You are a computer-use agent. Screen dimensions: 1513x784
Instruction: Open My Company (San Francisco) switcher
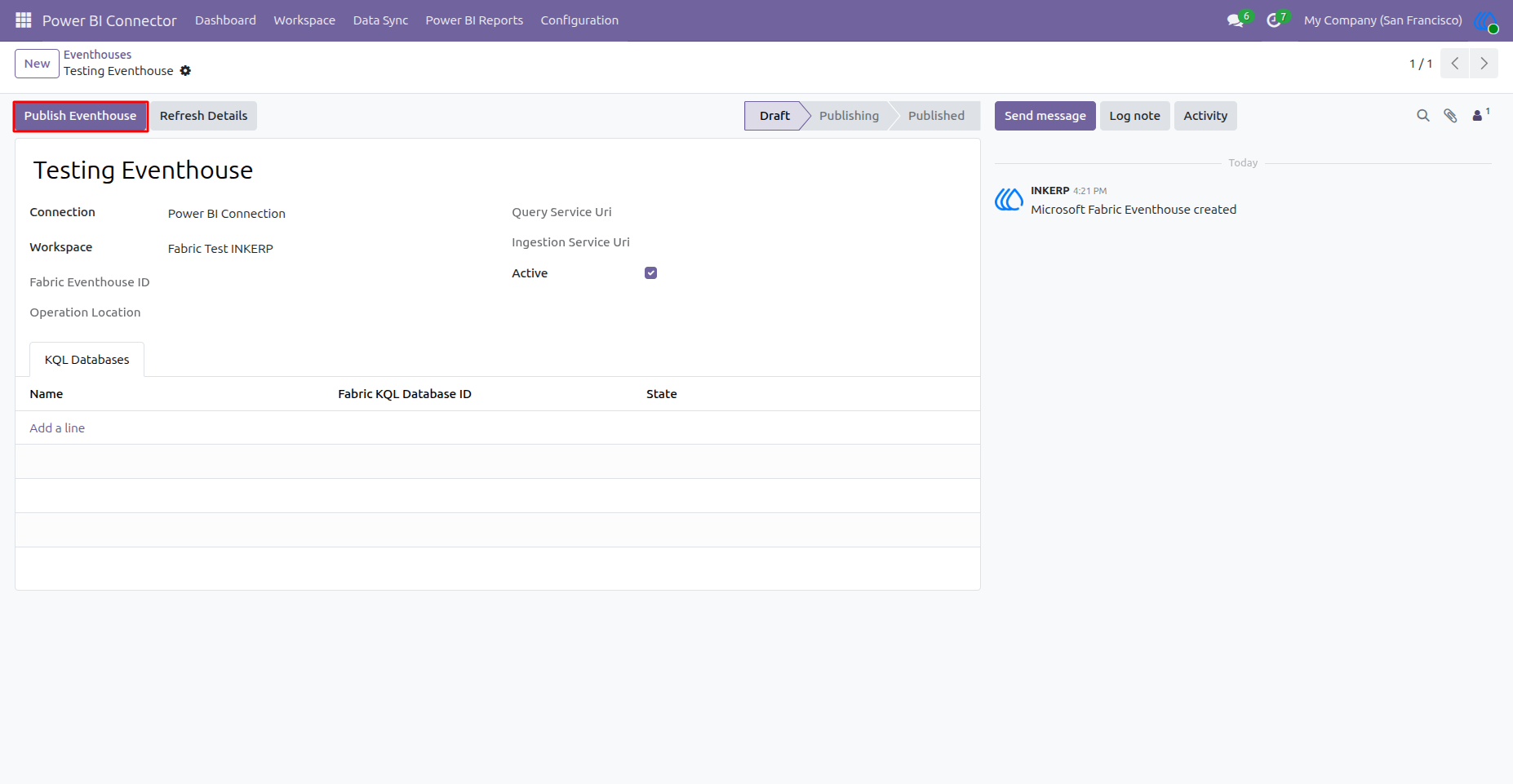1382,20
